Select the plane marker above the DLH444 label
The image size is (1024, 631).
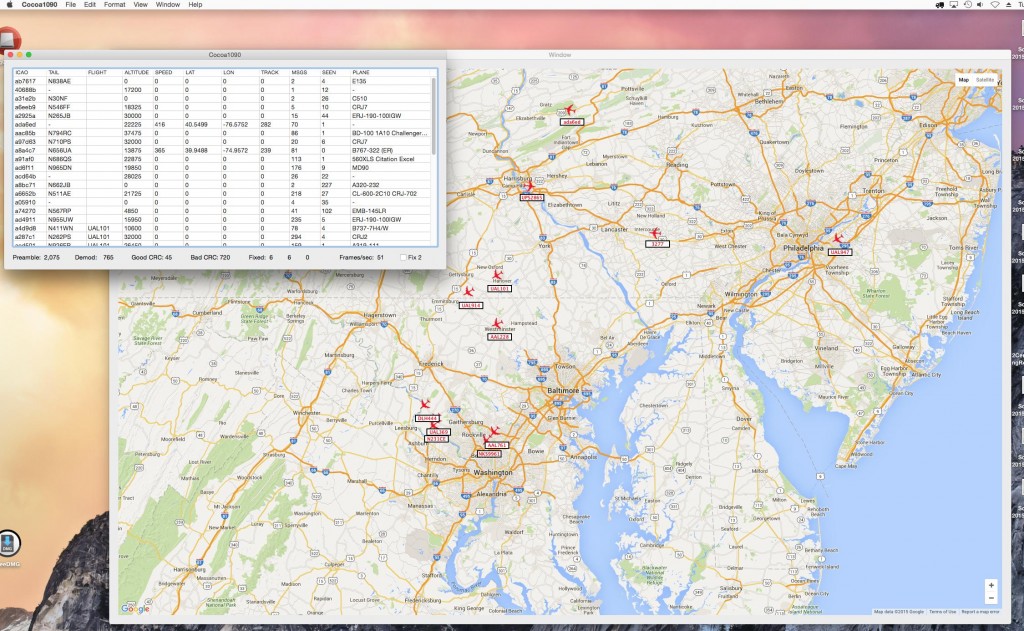(425, 405)
